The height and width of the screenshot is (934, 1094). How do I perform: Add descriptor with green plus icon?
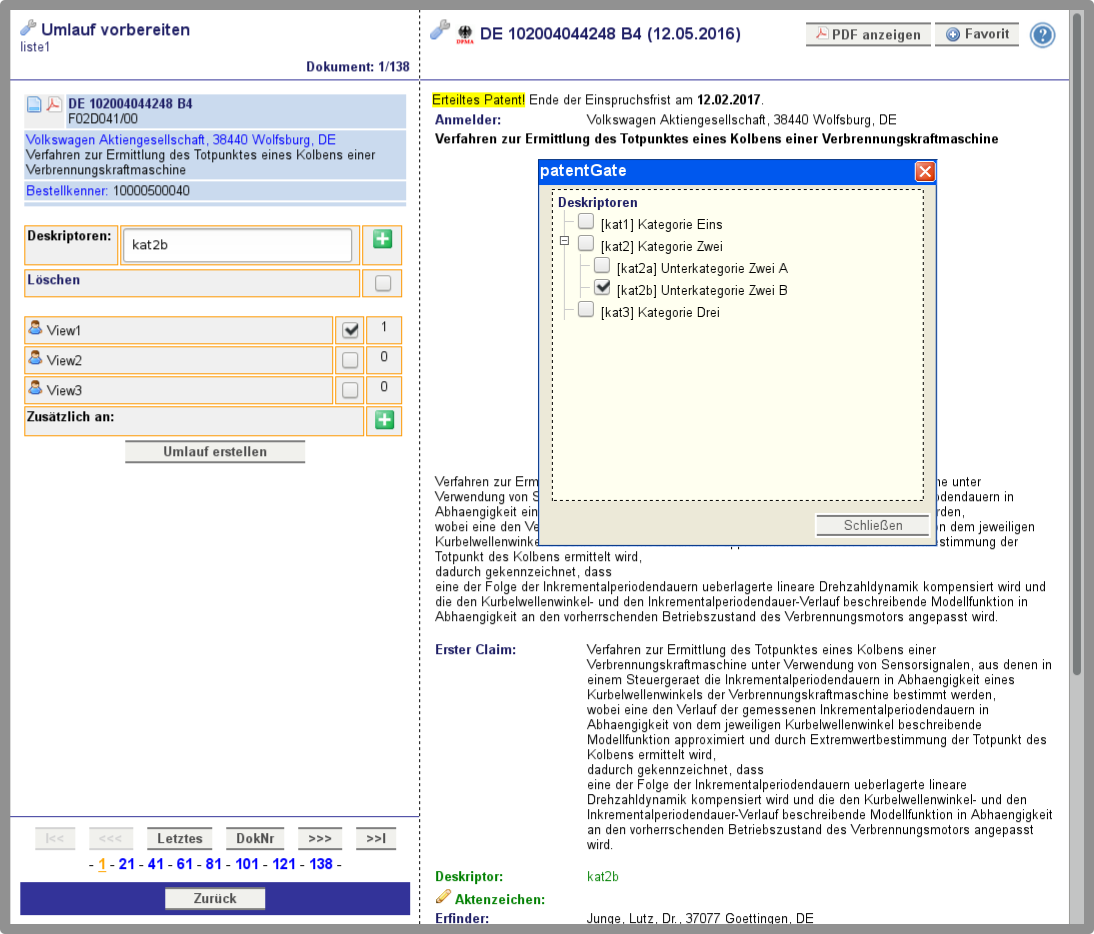click(x=382, y=239)
